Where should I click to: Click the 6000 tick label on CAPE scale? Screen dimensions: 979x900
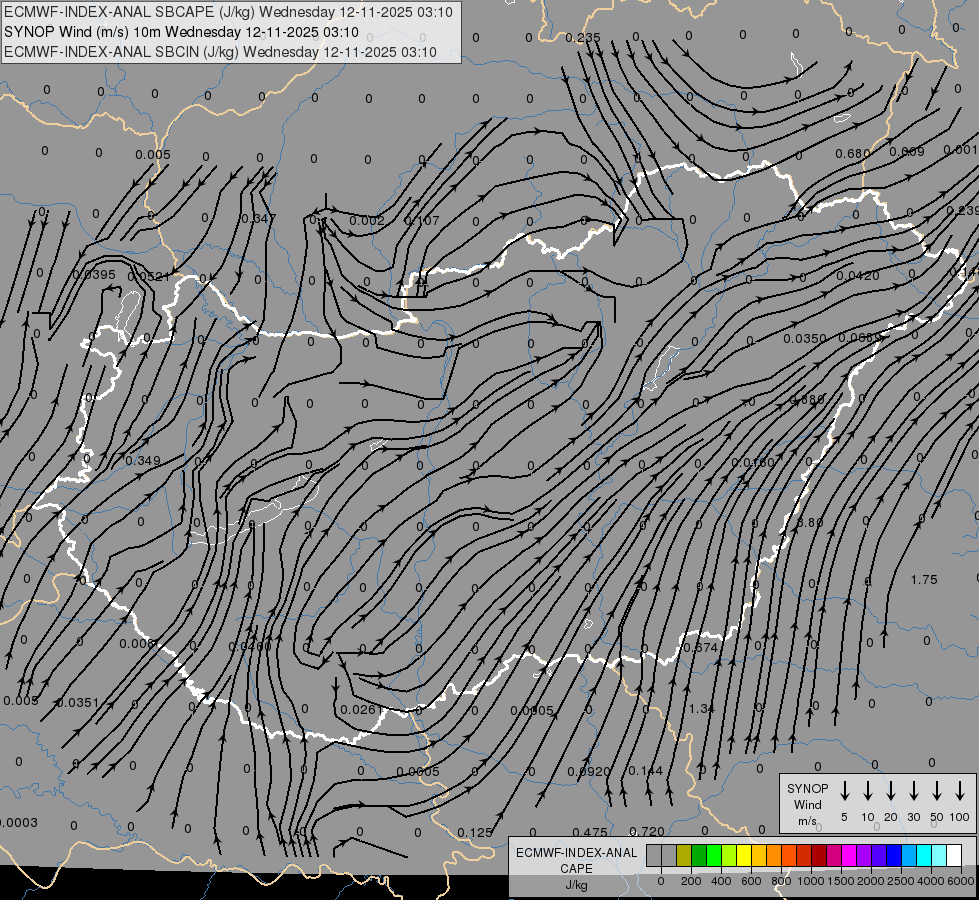point(961,881)
